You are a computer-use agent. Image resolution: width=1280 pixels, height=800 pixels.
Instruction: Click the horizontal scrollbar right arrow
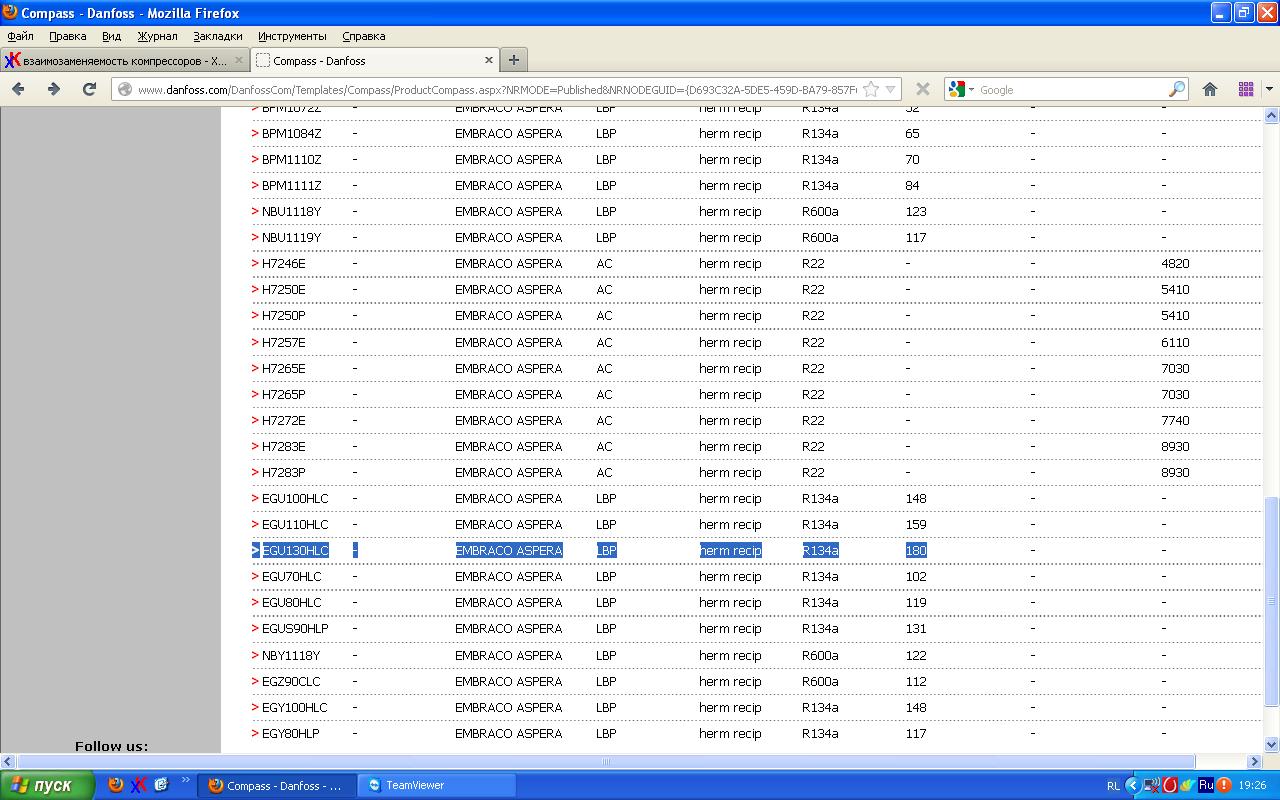coord(1256,761)
